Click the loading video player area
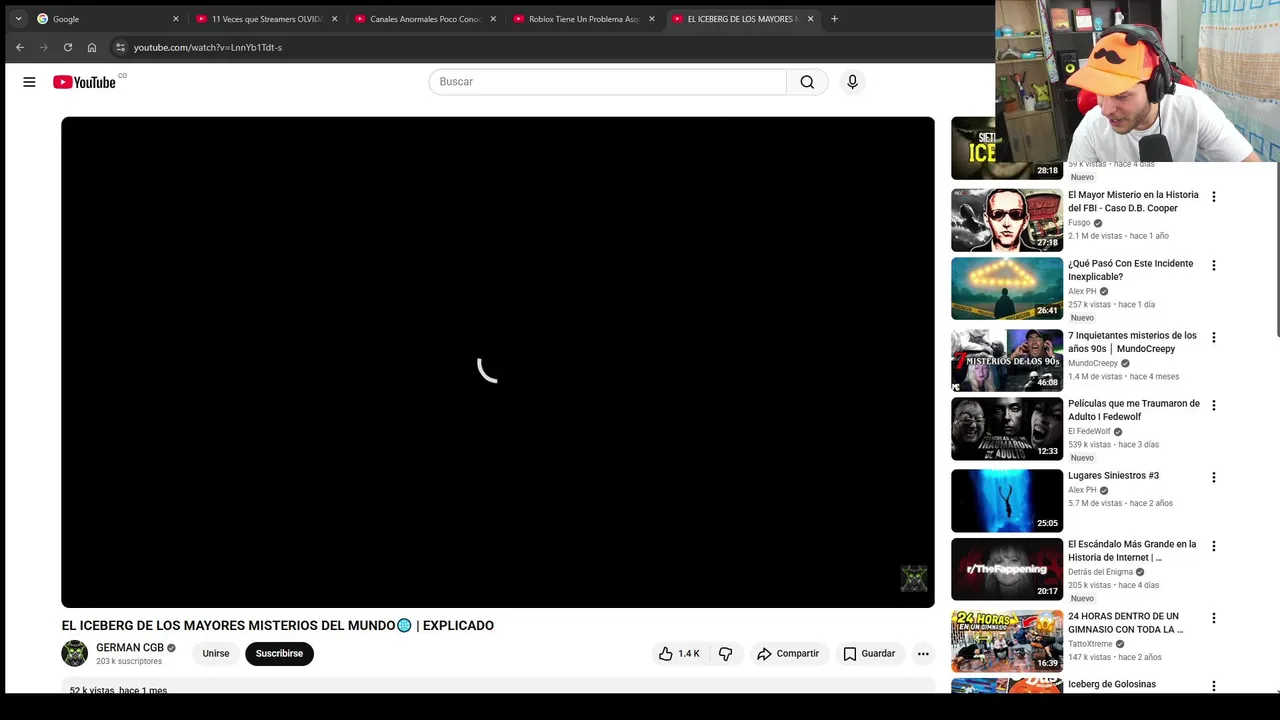 click(498, 362)
